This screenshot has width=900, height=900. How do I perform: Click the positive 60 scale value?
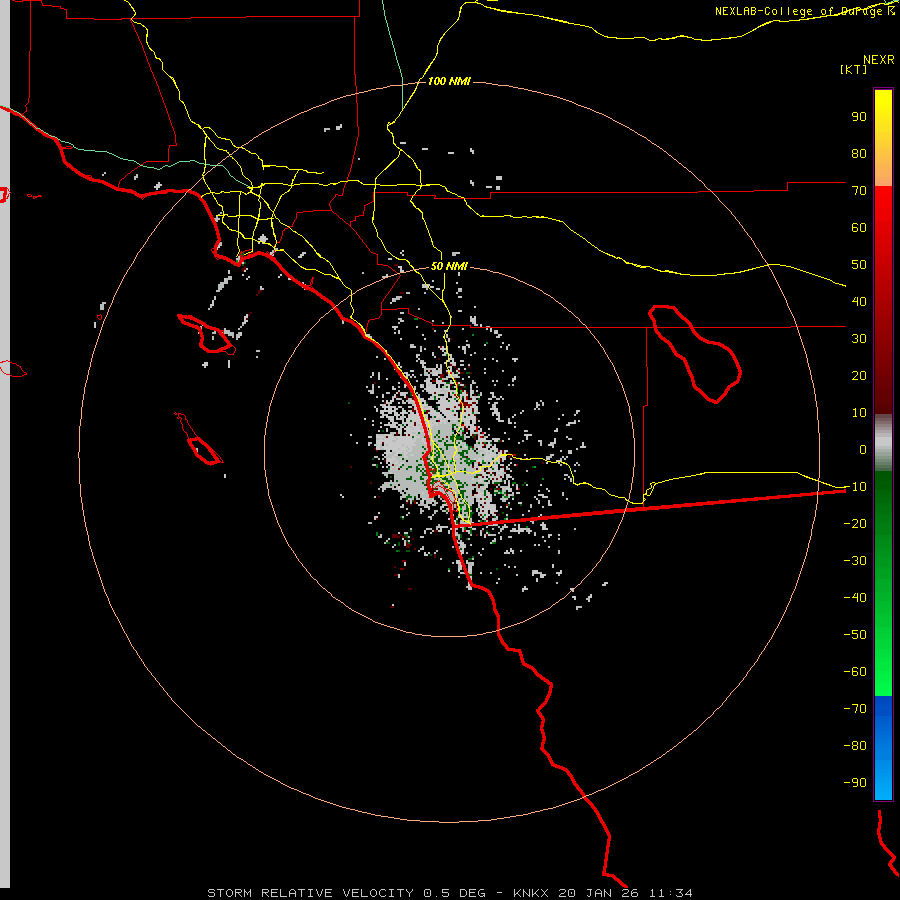(859, 227)
